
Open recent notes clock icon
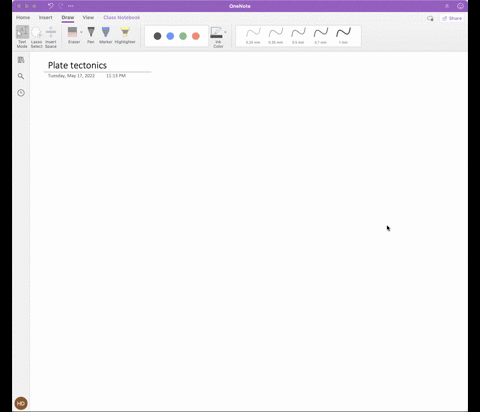(21, 93)
